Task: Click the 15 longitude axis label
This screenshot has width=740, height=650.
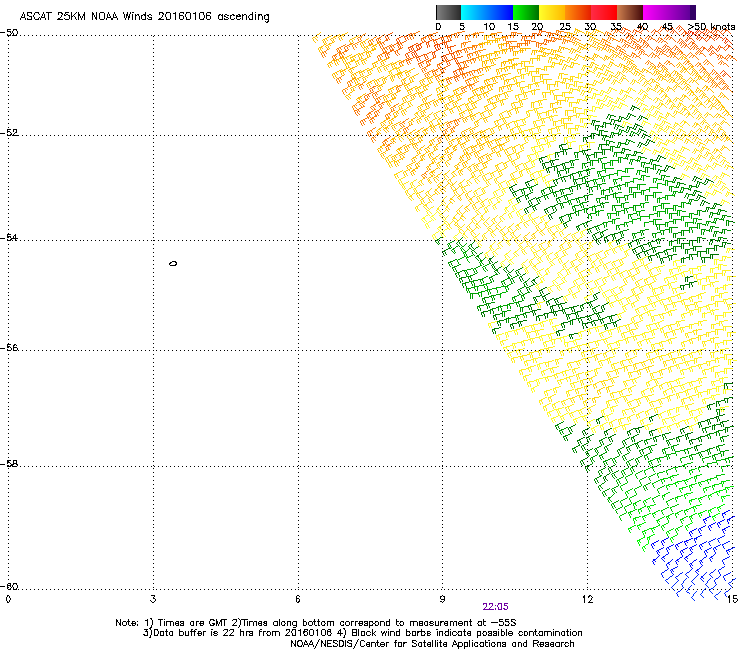Action: click(x=732, y=599)
